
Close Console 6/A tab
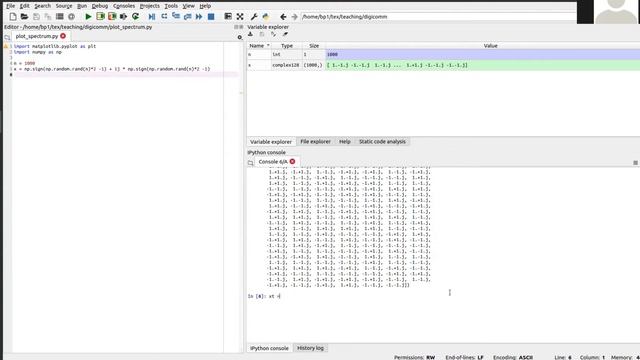(x=292, y=162)
